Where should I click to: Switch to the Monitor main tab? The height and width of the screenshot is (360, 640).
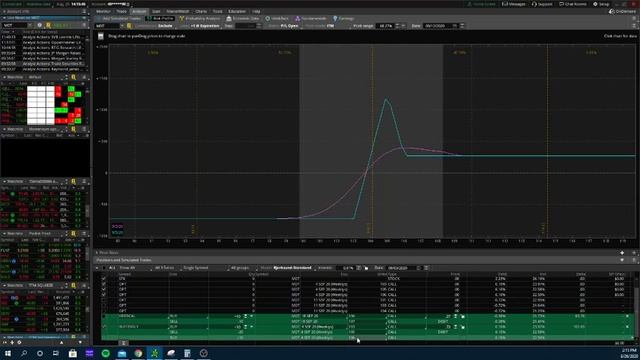click(103, 11)
